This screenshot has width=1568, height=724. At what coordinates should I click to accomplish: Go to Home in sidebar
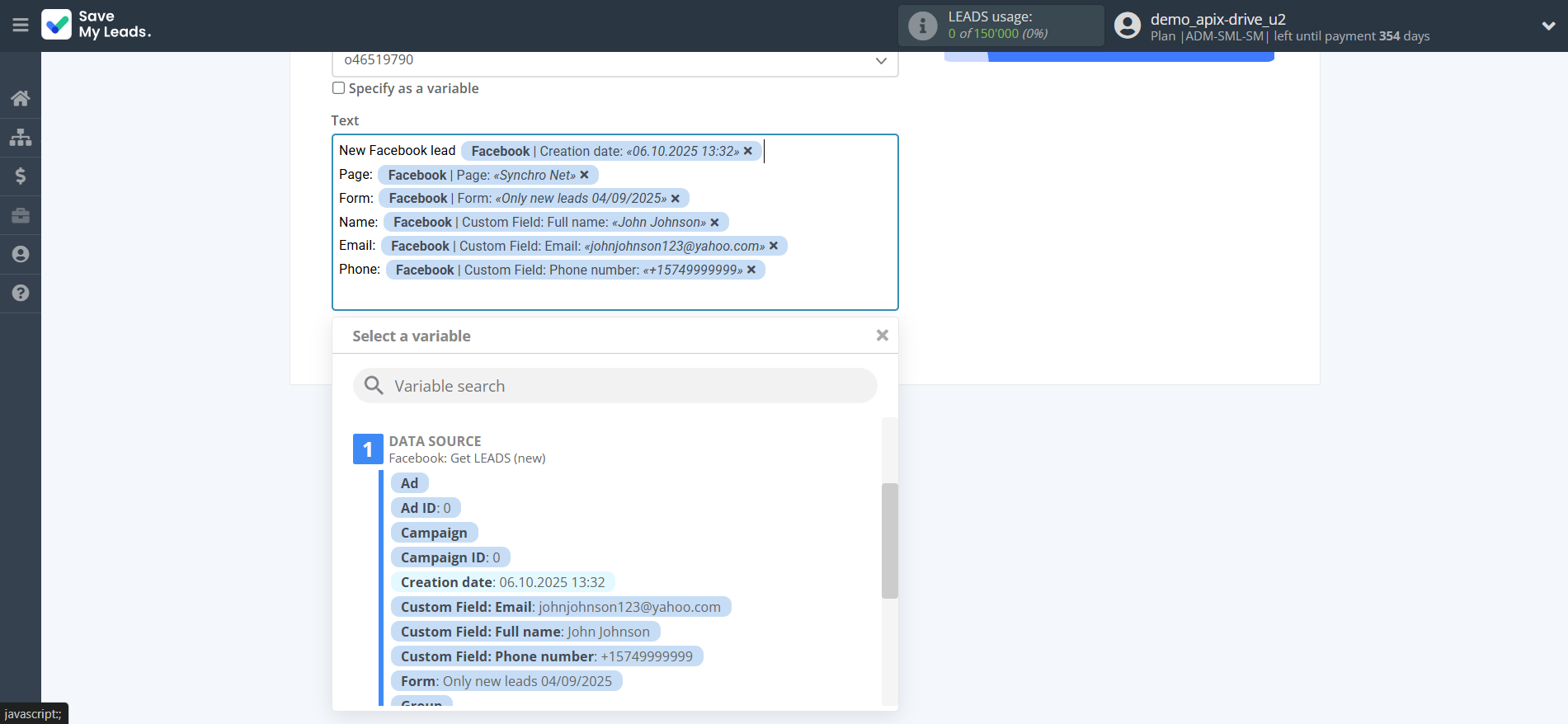(21, 98)
